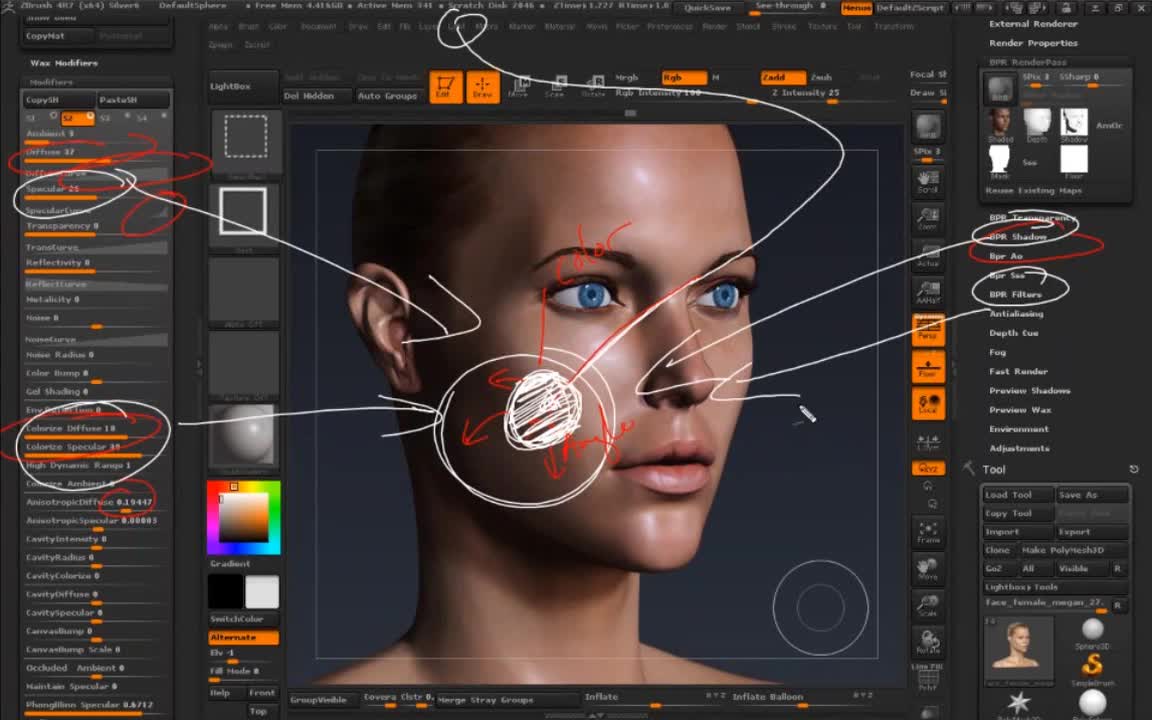Select the Scale transform tool
The width and height of the screenshot is (1152, 720).
[555, 87]
